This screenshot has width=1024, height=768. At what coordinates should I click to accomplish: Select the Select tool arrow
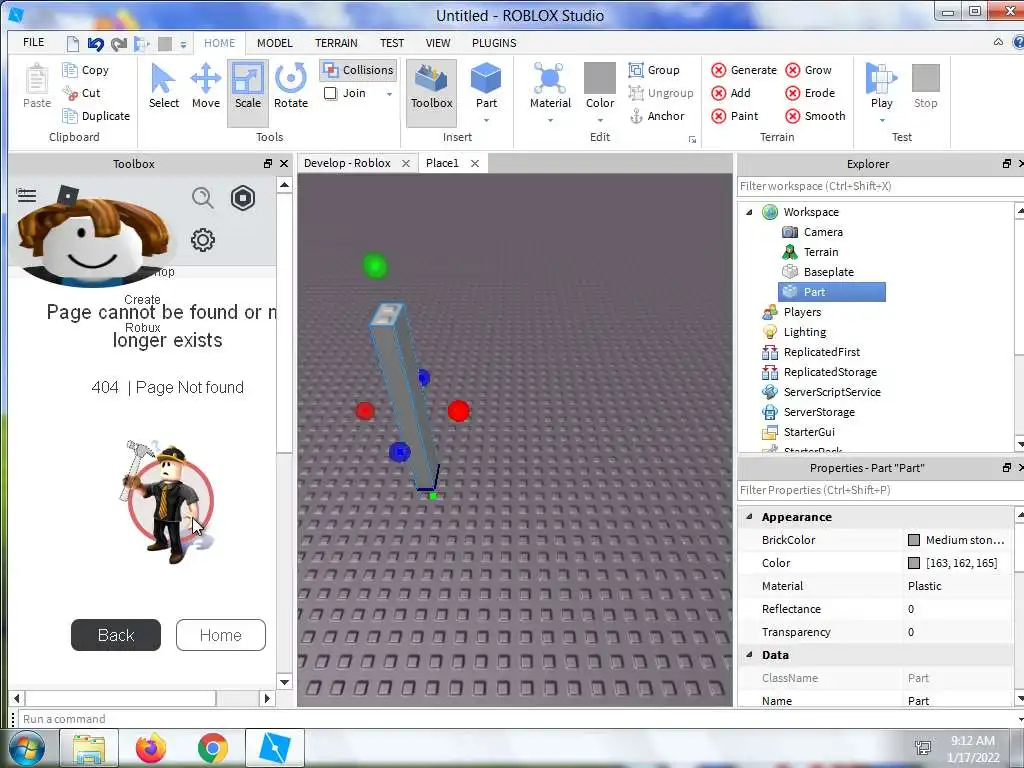pos(163,86)
